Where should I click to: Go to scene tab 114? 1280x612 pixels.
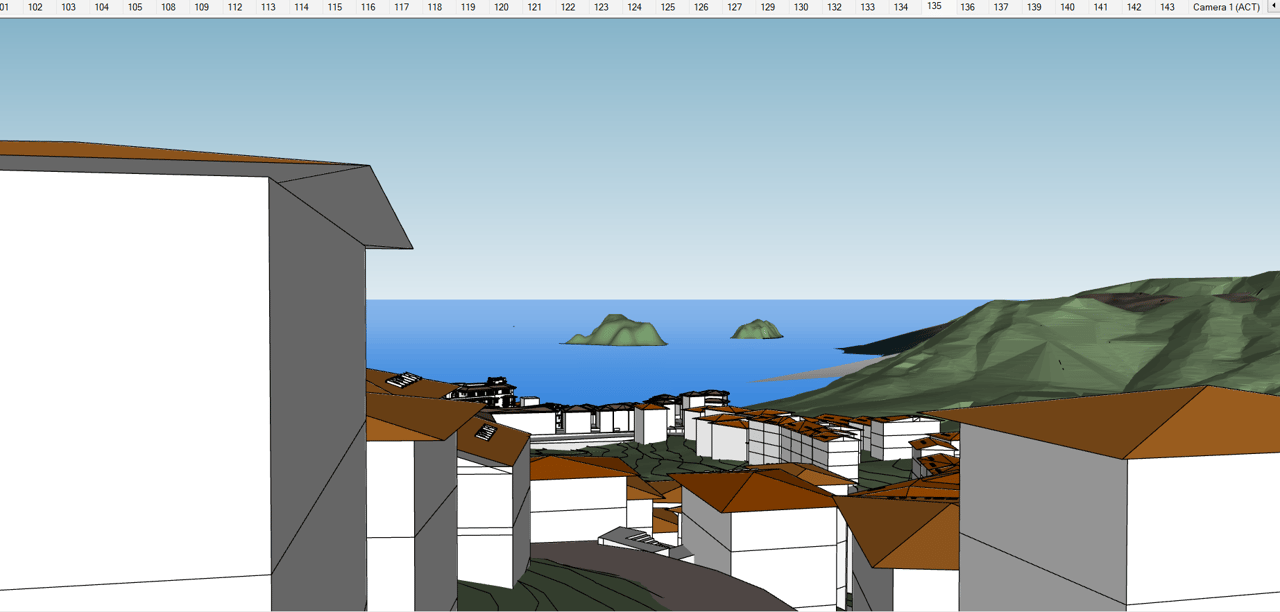301,7
